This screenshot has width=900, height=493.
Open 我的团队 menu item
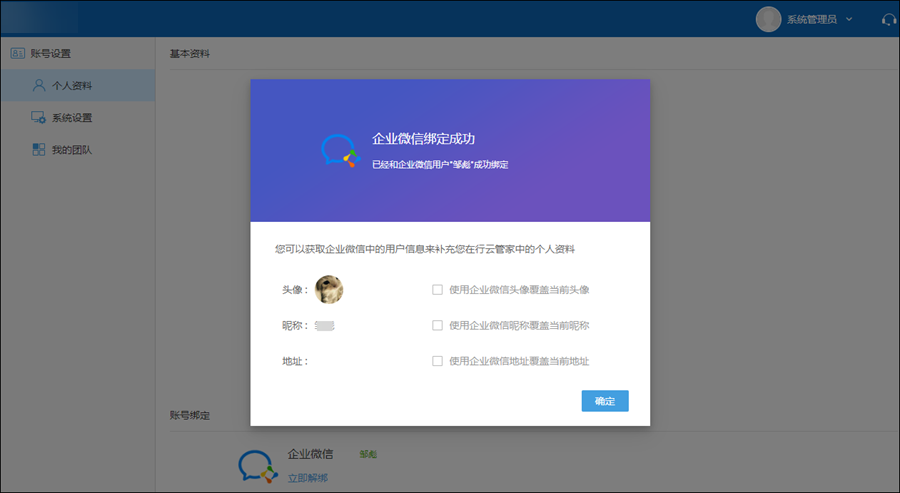[78, 150]
